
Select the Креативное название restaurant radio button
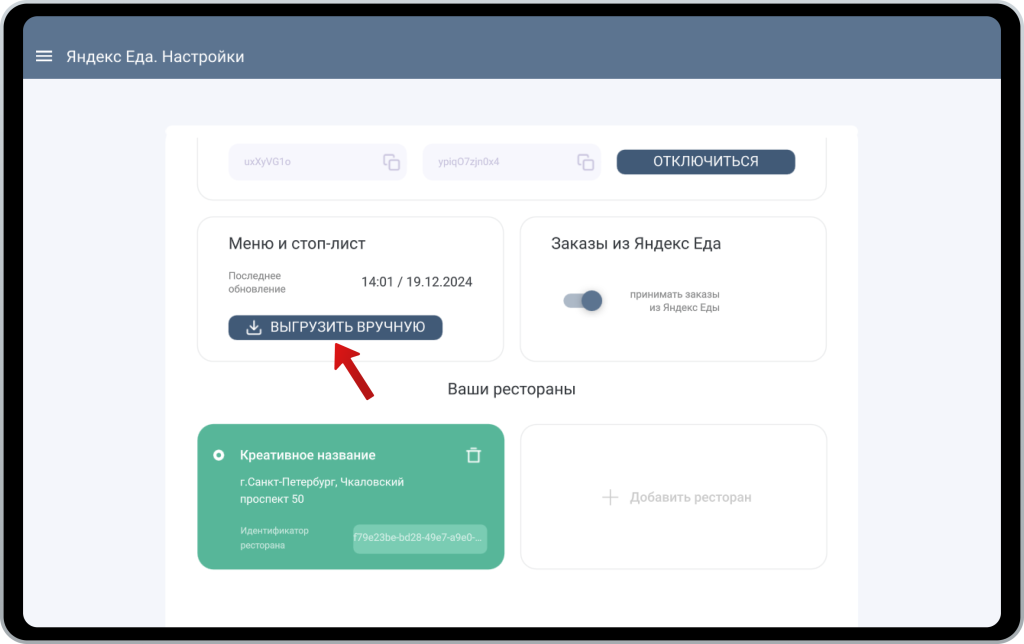(x=219, y=455)
